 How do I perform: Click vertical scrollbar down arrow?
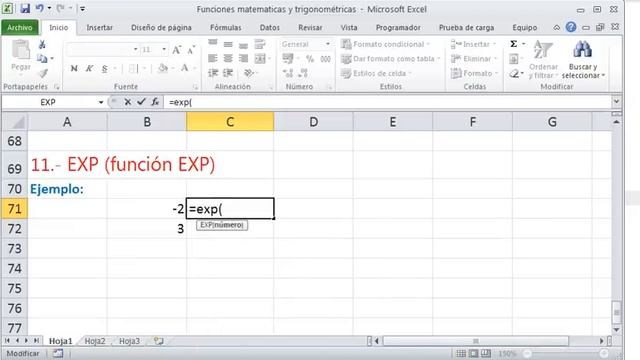coord(616,330)
